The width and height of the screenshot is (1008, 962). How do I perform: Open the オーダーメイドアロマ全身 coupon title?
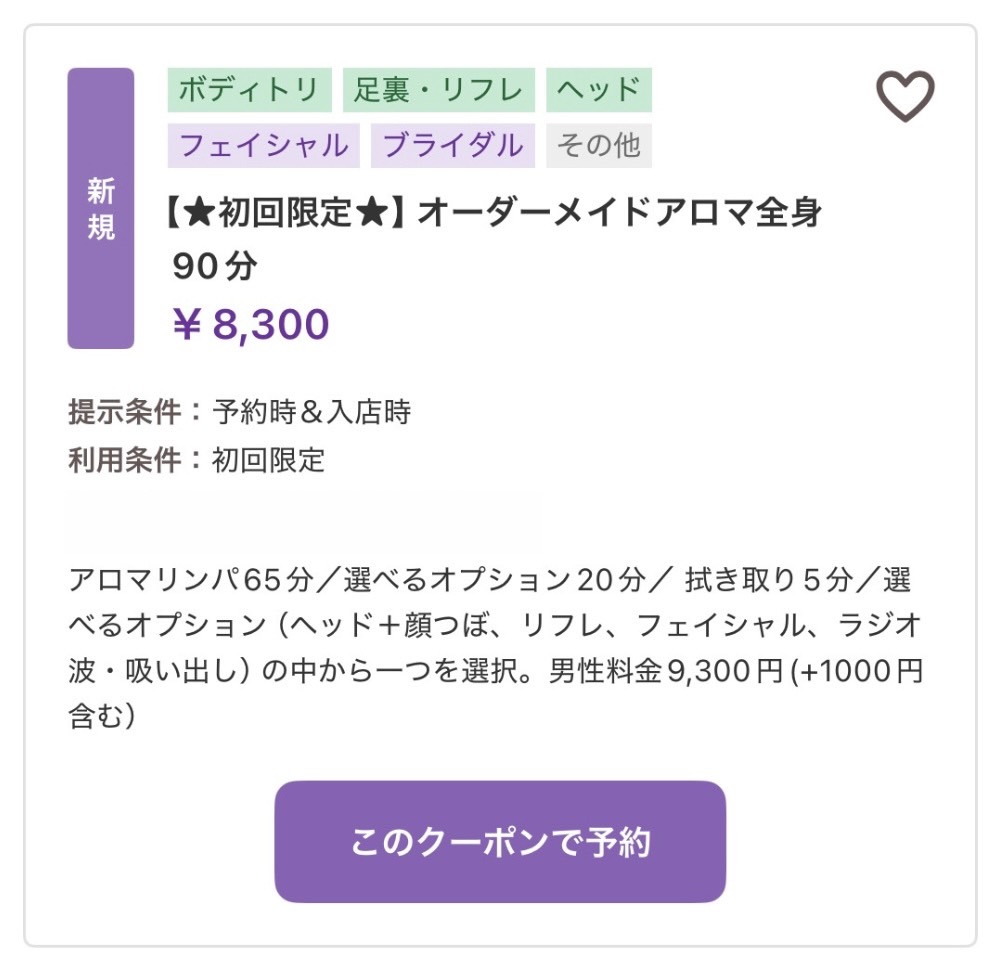coord(620,212)
